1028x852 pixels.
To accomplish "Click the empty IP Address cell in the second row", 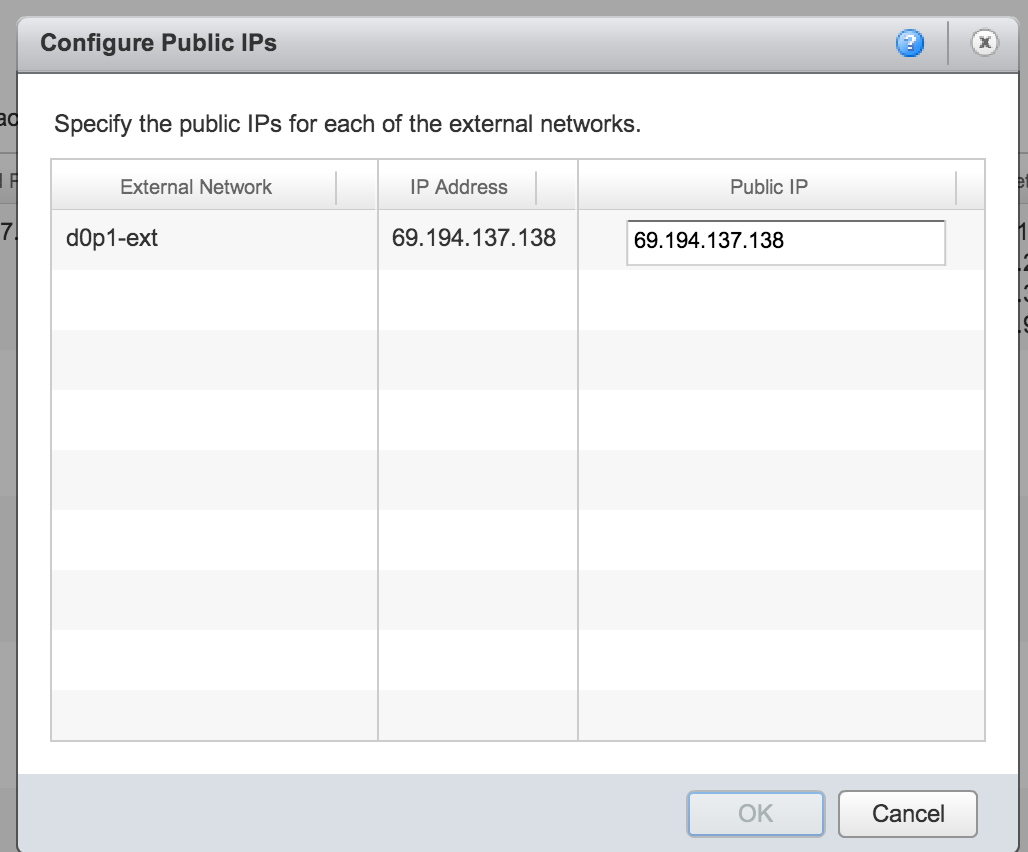I will point(477,300).
